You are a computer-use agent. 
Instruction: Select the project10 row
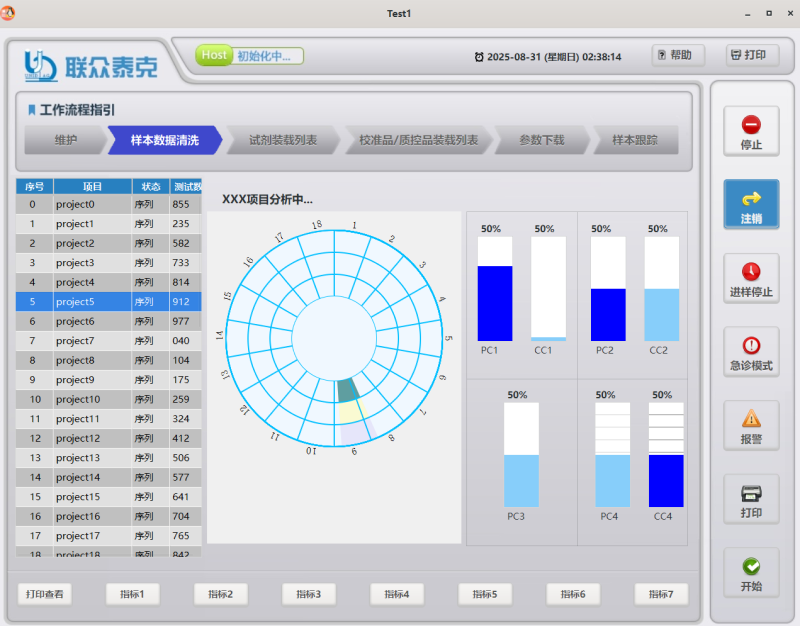(x=109, y=399)
